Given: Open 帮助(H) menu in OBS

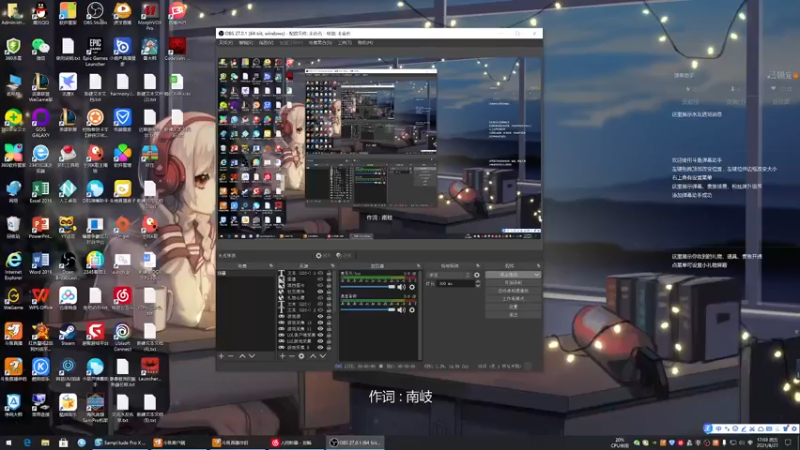Looking at the screenshot, I should tap(365, 43).
